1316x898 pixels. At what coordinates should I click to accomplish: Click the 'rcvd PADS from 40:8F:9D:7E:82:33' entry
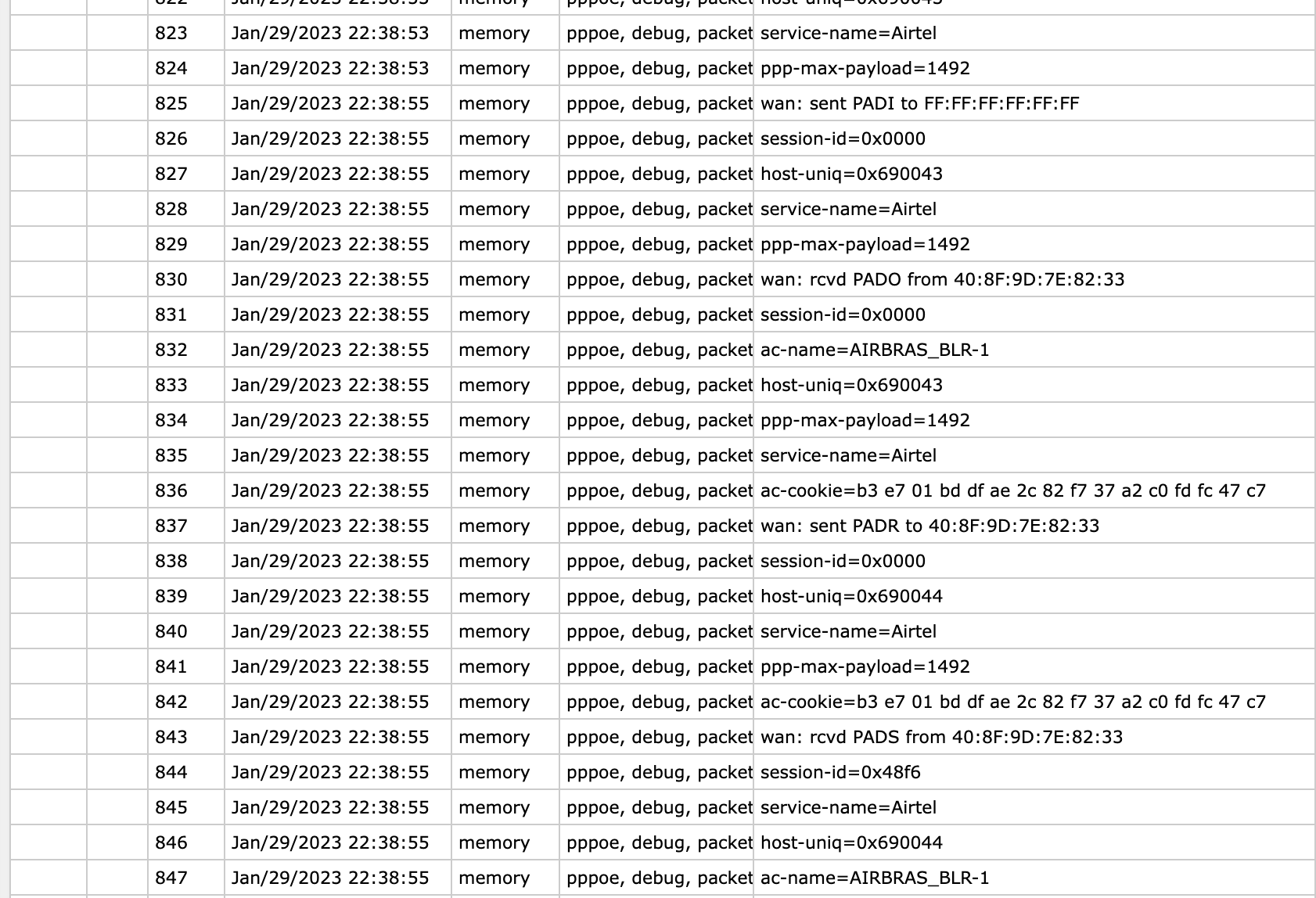tap(942, 738)
